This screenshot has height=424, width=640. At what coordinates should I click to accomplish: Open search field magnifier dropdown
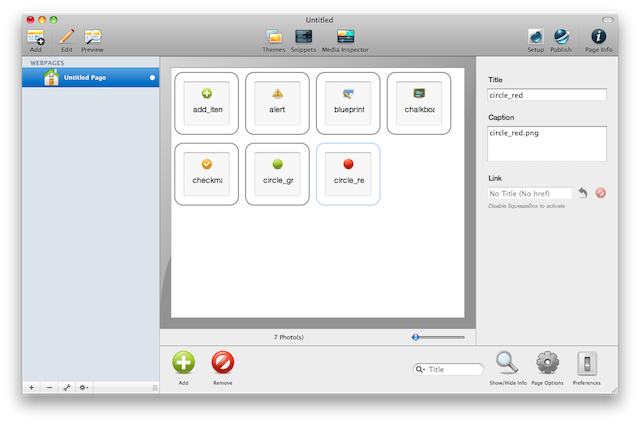(x=420, y=369)
